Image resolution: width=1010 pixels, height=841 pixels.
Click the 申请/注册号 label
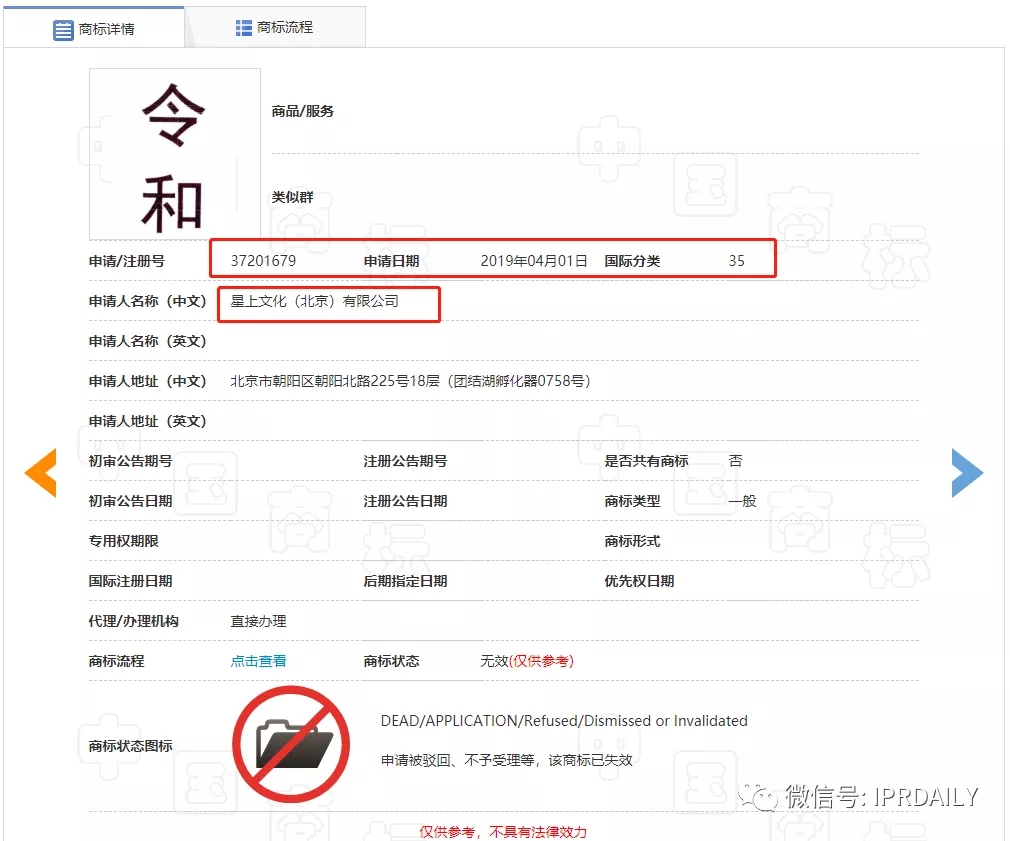127,261
